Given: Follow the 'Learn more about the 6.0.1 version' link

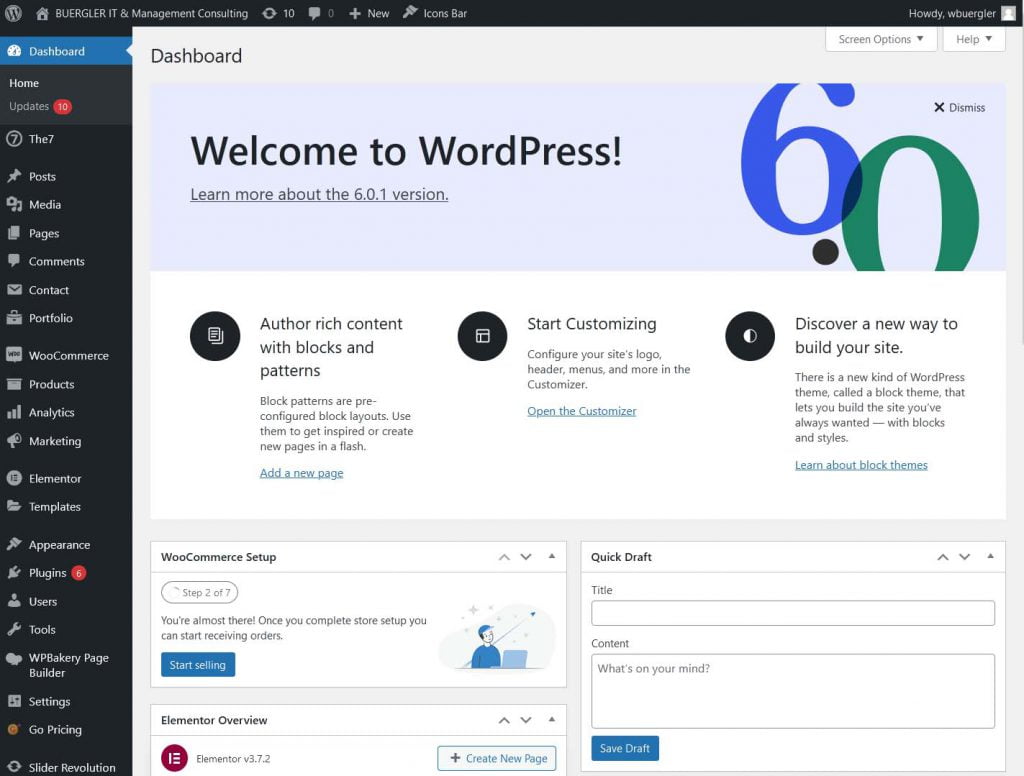Looking at the screenshot, I should [319, 194].
